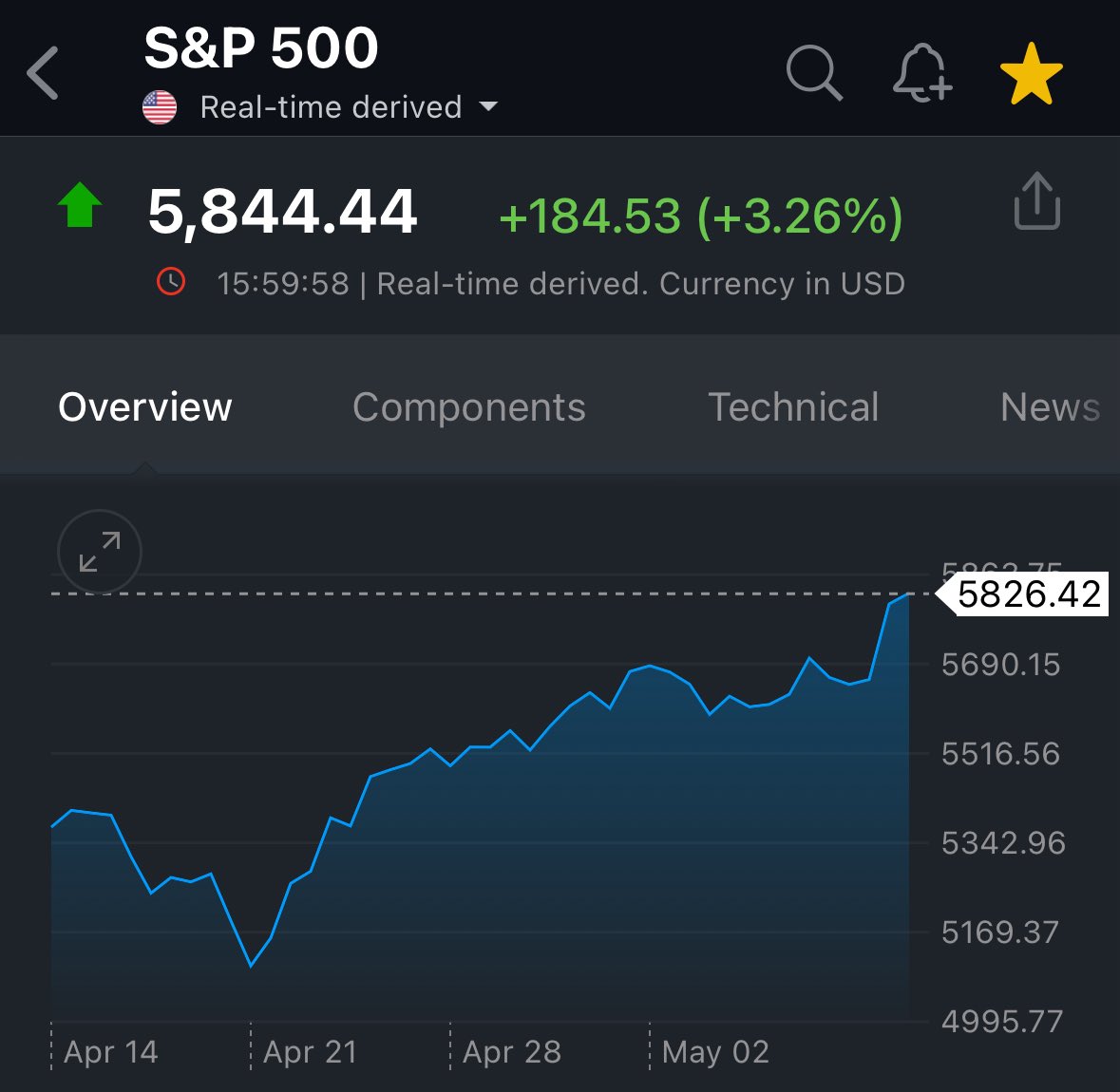Go to the News tab
The image size is (1120, 1092).
tap(1050, 407)
